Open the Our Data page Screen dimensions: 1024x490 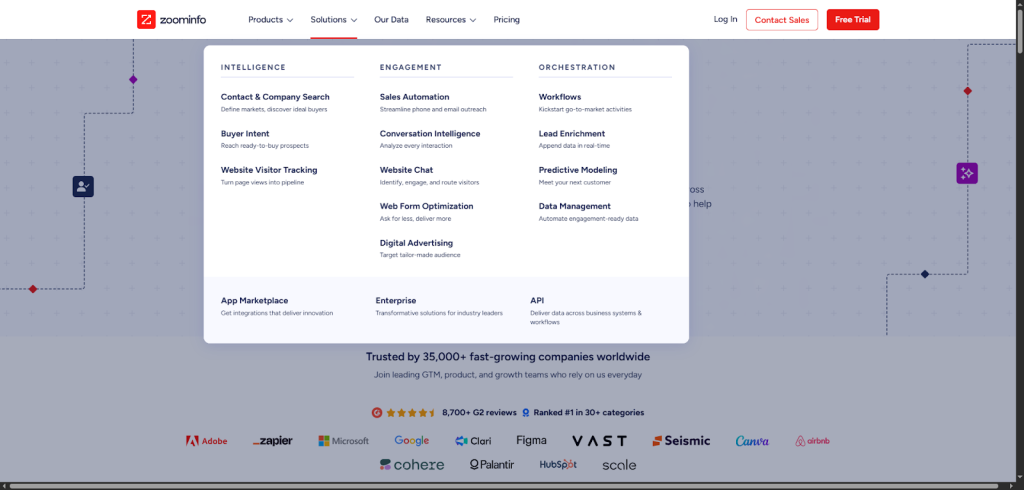click(391, 19)
